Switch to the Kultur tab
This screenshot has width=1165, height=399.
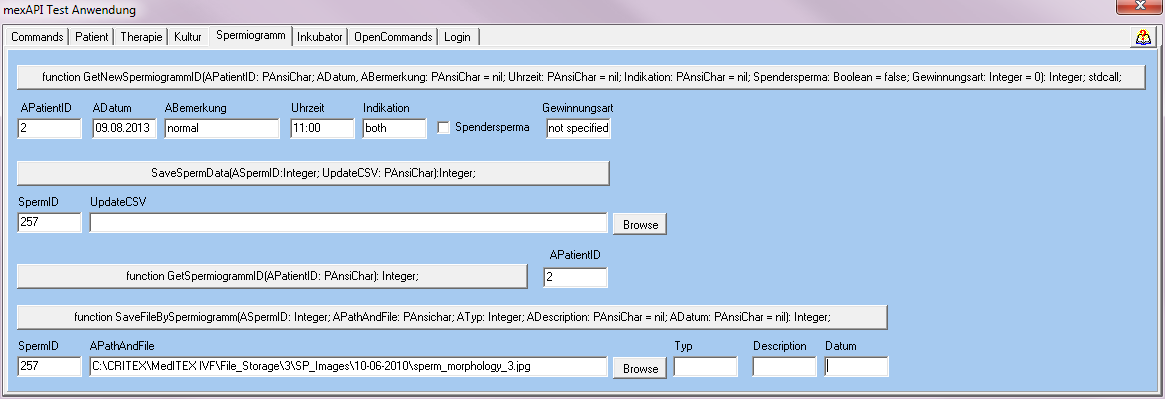188,36
